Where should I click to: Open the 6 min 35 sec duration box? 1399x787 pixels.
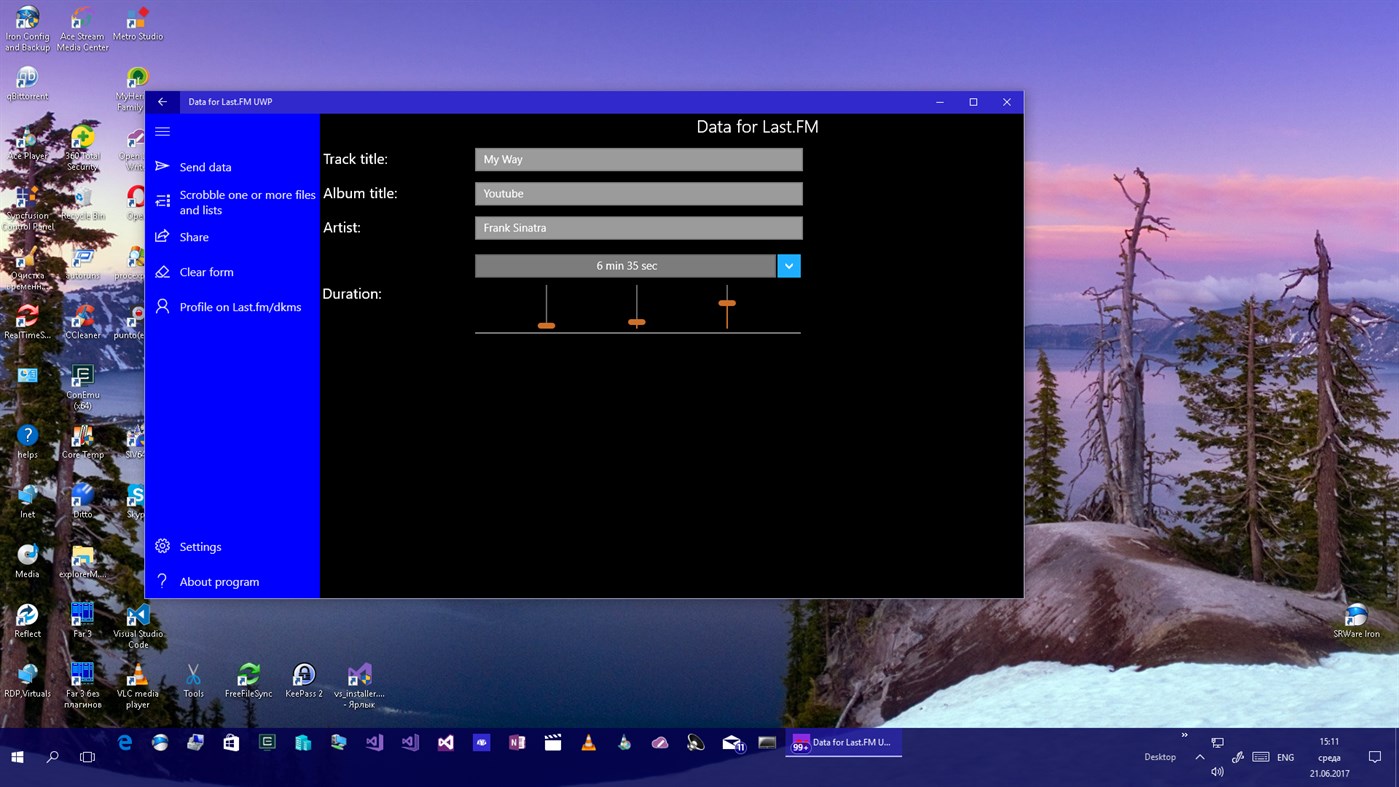coord(626,266)
